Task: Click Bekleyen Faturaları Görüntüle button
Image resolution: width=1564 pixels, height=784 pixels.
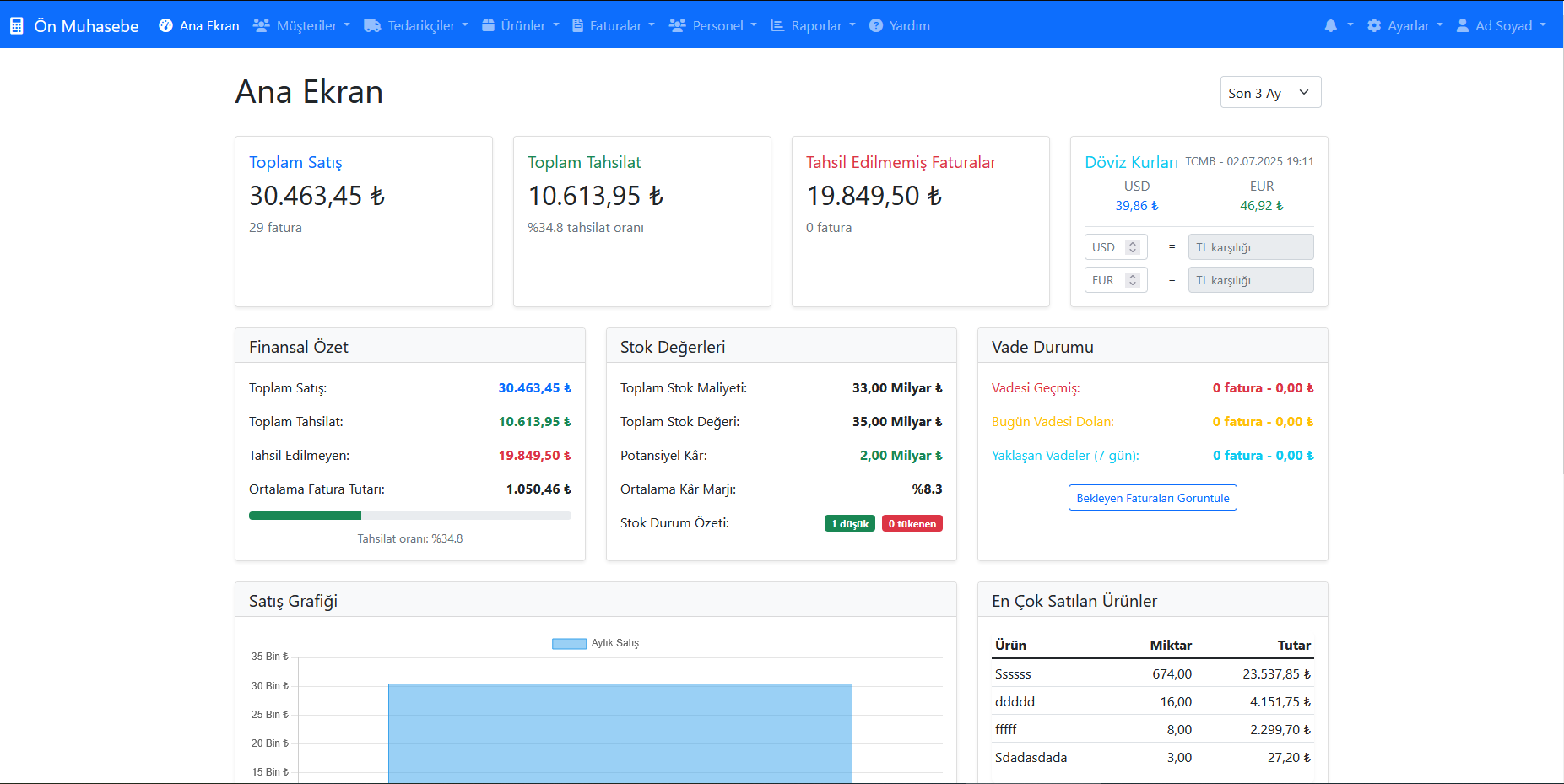Action: click(1152, 498)
